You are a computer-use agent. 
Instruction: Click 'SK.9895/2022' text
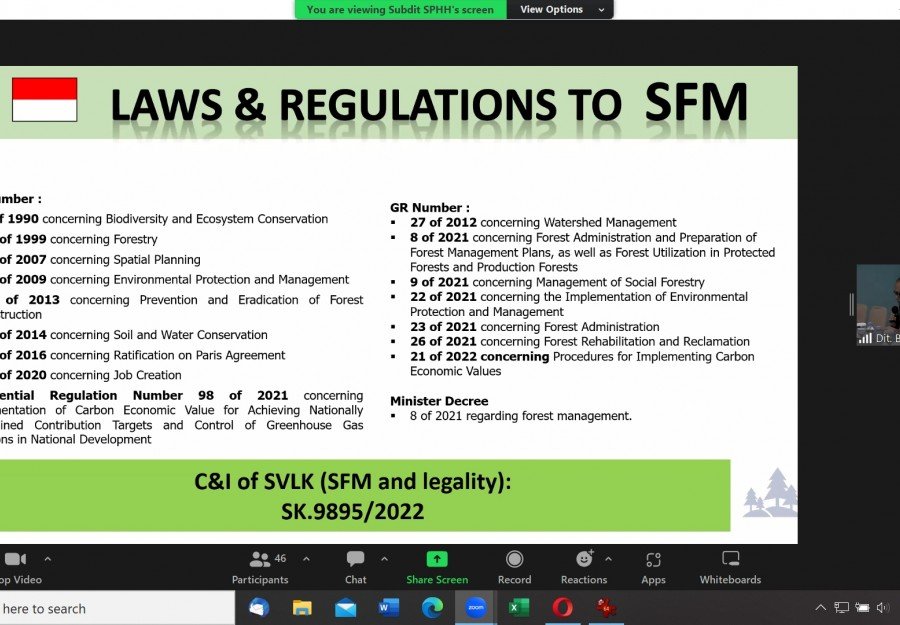coord(352,511)
